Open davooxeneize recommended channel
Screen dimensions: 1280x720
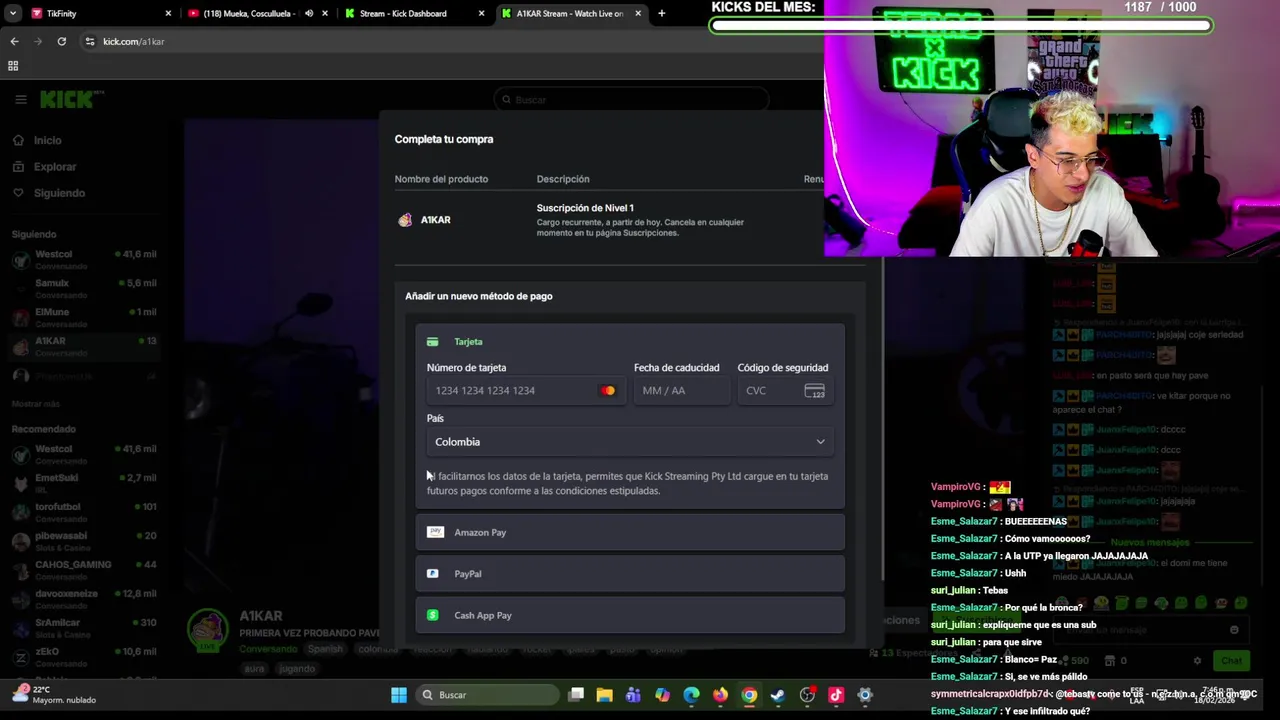84,599
